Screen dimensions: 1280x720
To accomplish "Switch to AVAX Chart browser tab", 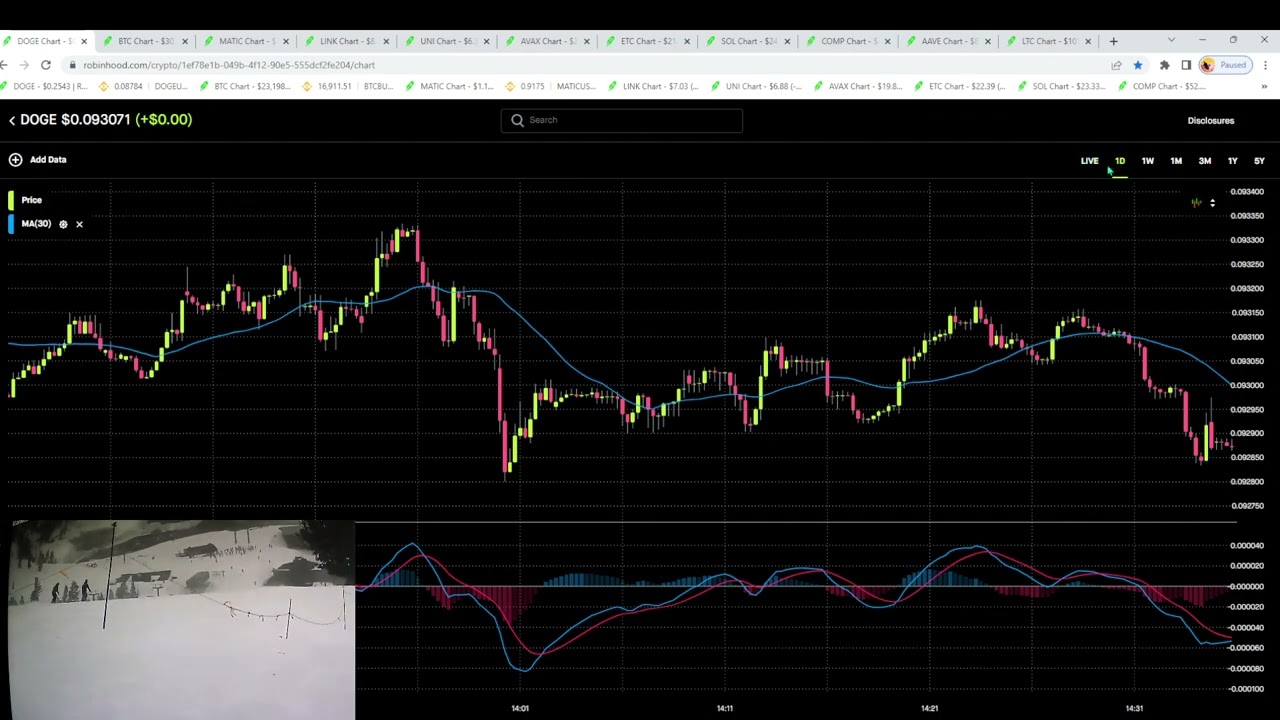I will point(547,41).
